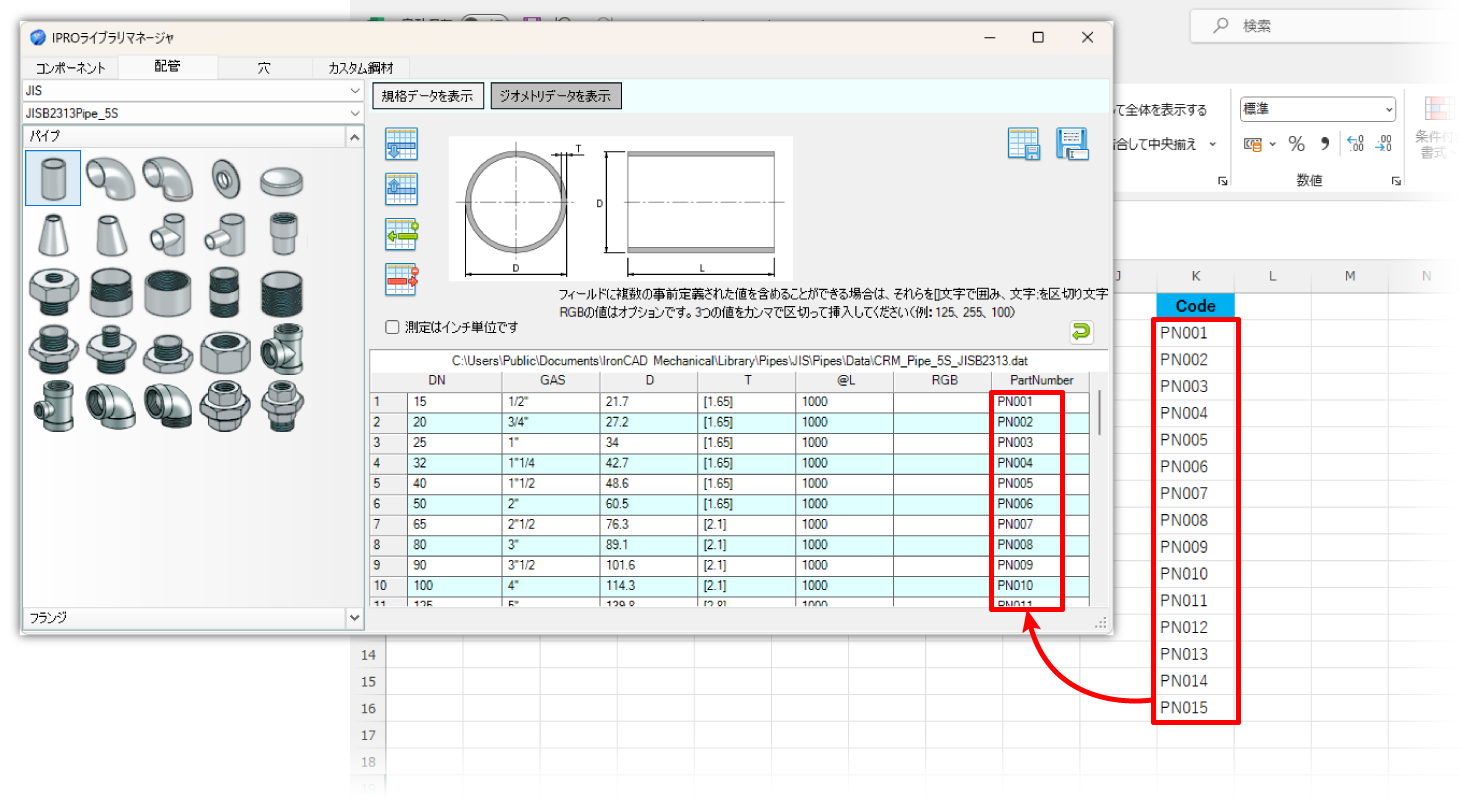Select Excel row 17 header

pyautogui.click(x=369, y=735)
